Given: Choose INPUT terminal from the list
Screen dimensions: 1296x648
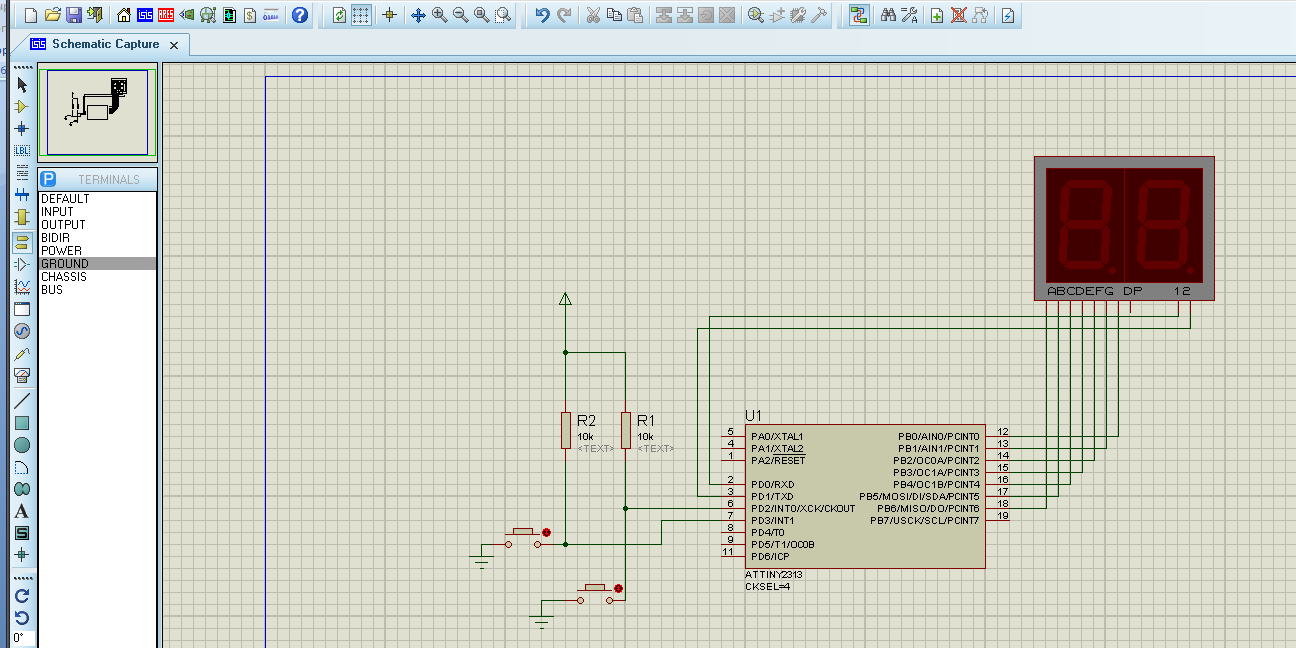Looking at the screenshot, I should 57,212.
